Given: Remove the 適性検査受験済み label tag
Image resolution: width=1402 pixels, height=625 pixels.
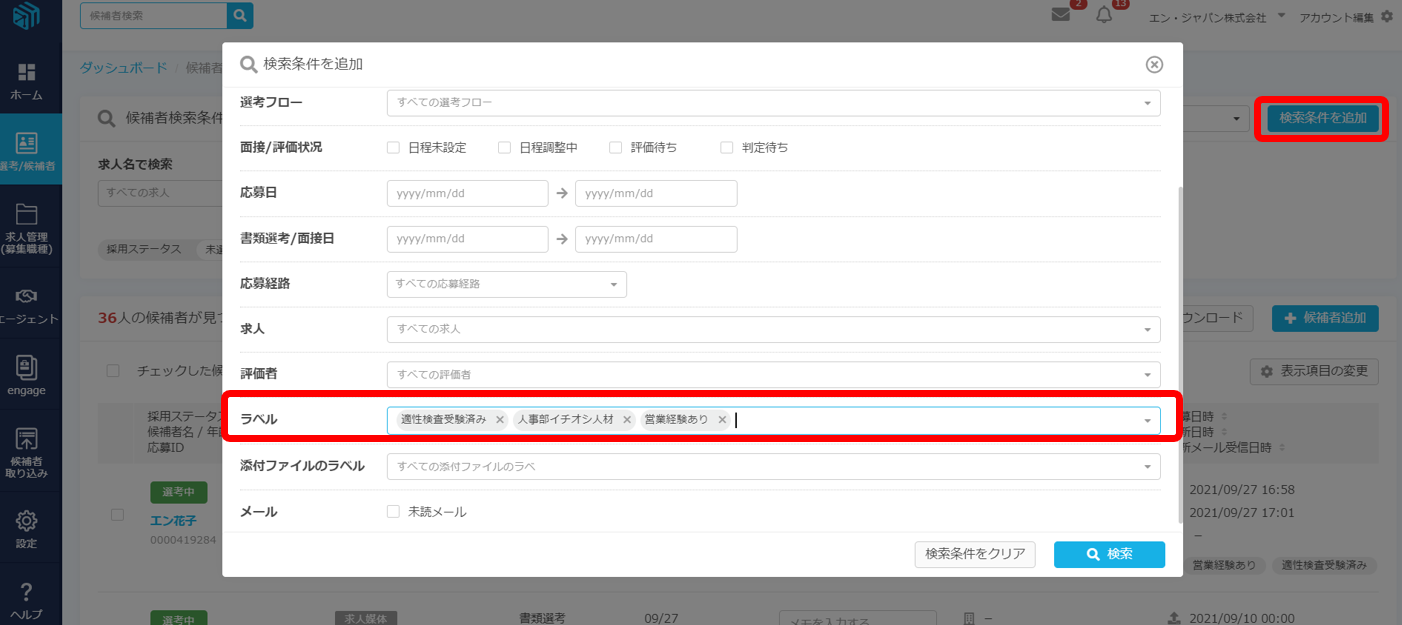Looking at the screenshot, I should pyautogui.click(x=500, y=420).
